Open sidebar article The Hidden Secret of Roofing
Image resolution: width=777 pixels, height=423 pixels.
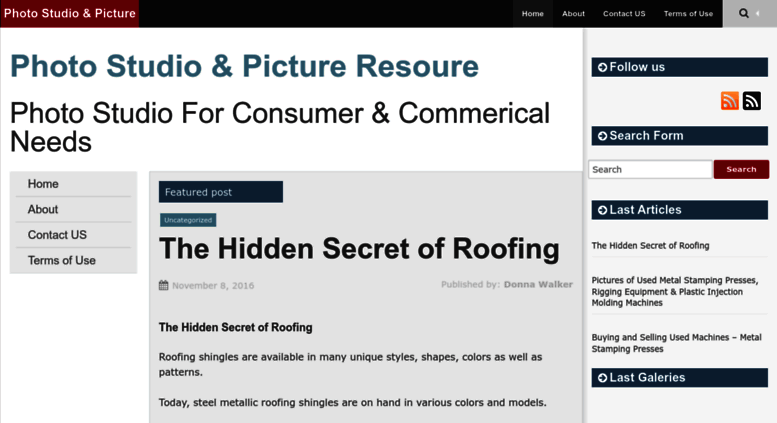click(x=650, y=246)
